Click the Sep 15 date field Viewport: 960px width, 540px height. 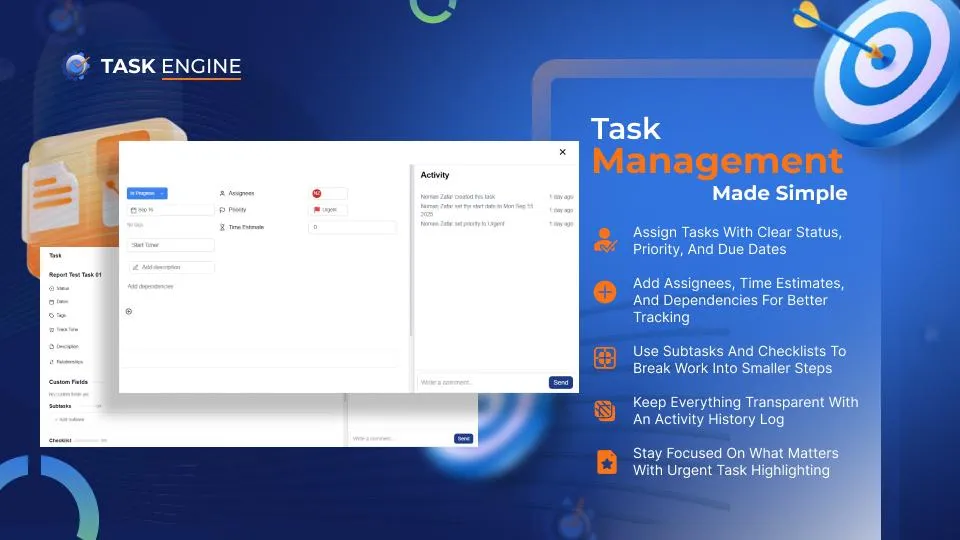click(x=170, y=210)
